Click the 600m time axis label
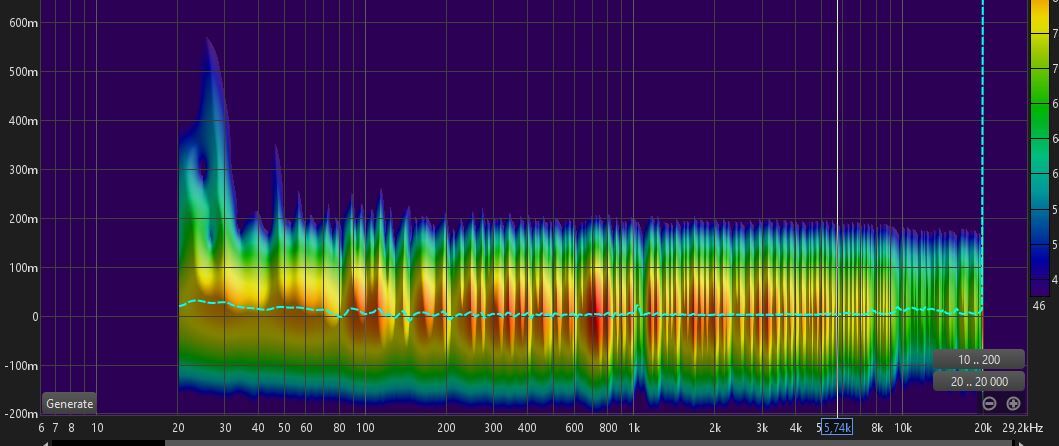1059x446 pixels. click(24, 22)
